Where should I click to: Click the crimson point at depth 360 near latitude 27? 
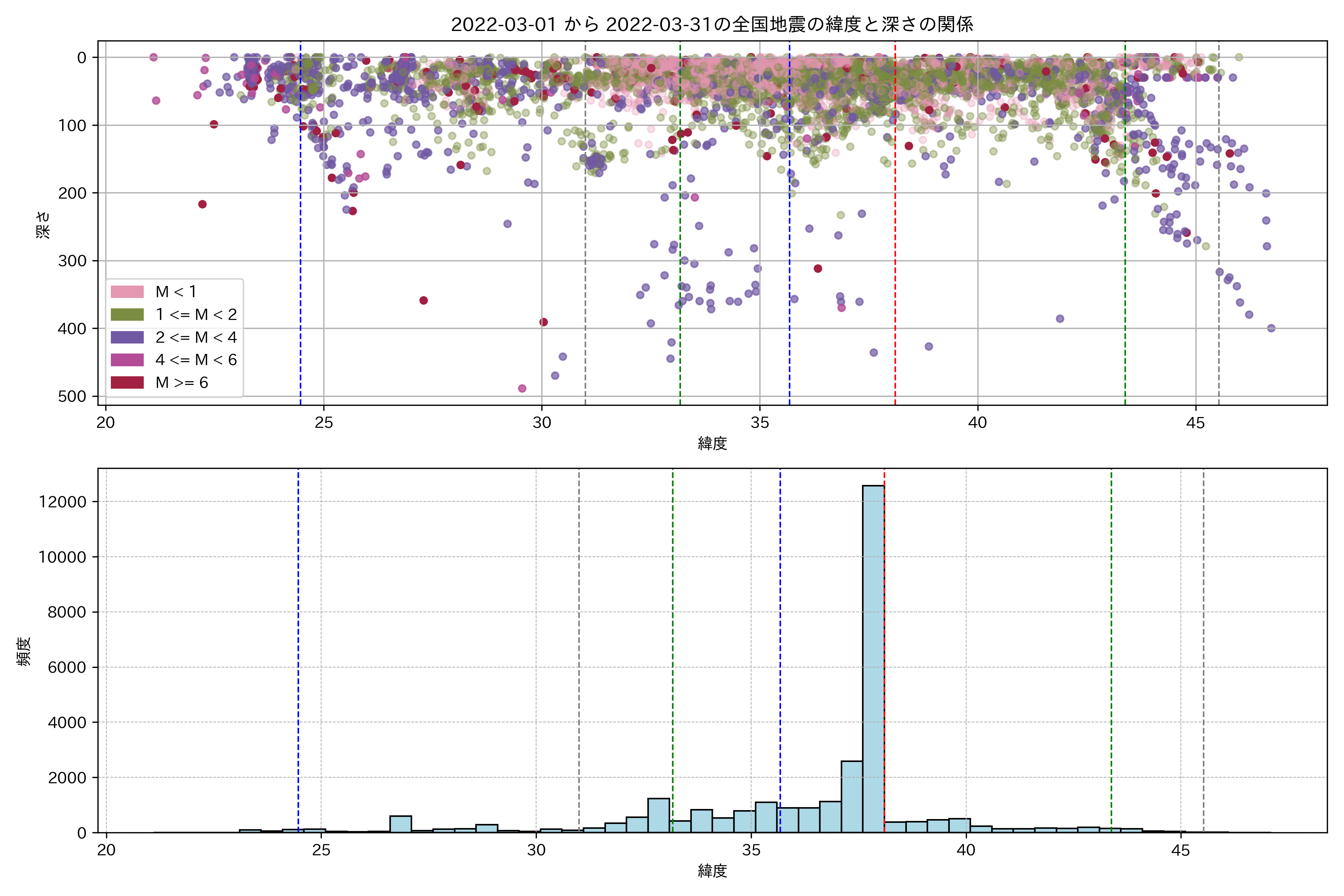click(x=423, y=301)
